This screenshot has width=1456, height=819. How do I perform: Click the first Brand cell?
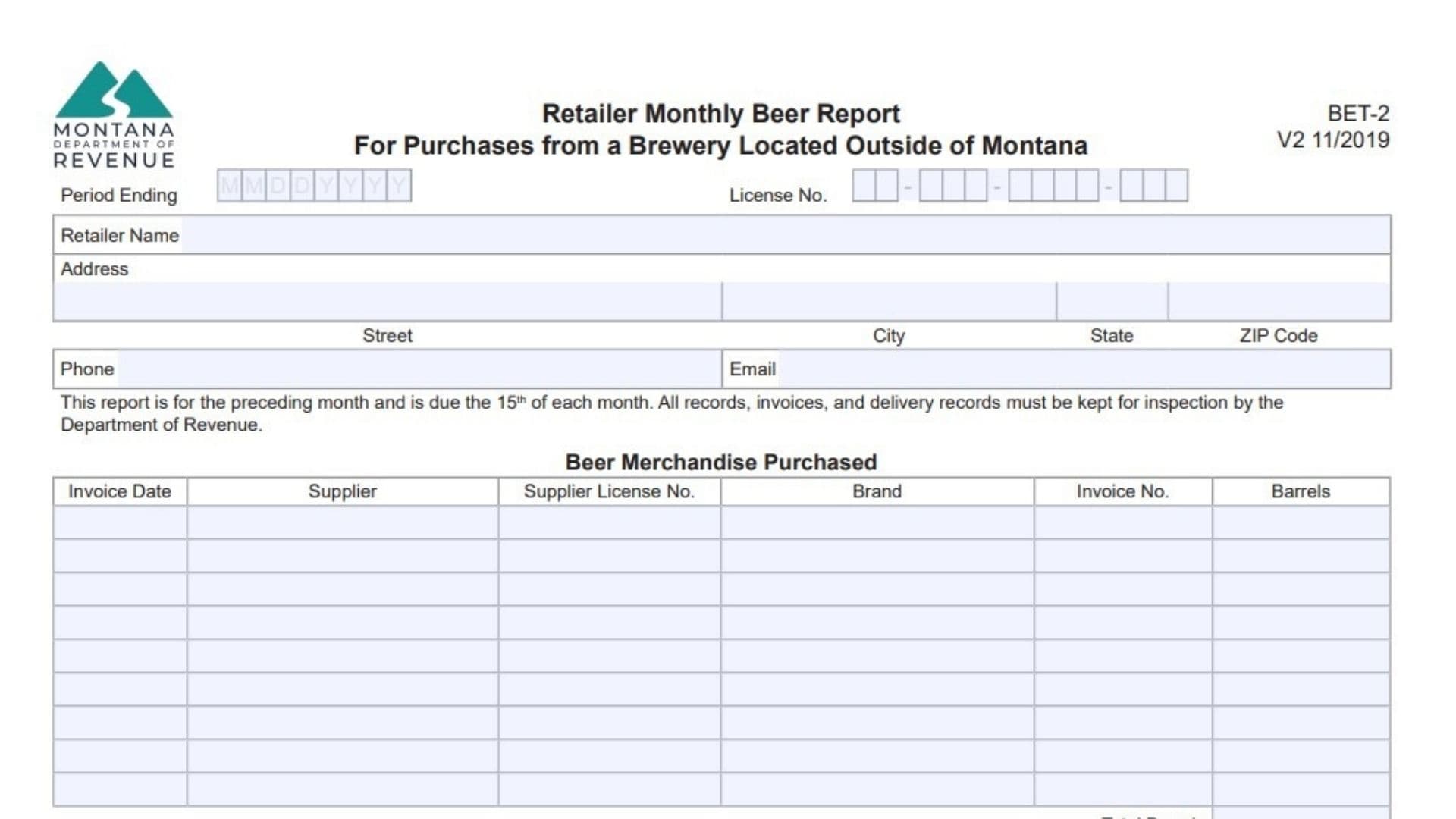click(876, 523)
